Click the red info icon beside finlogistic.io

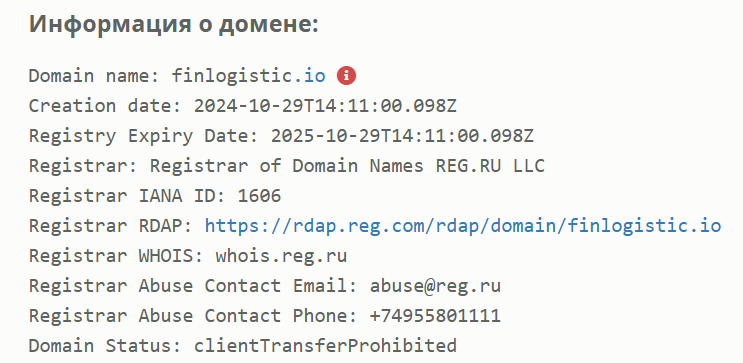[x=346, y=75]
